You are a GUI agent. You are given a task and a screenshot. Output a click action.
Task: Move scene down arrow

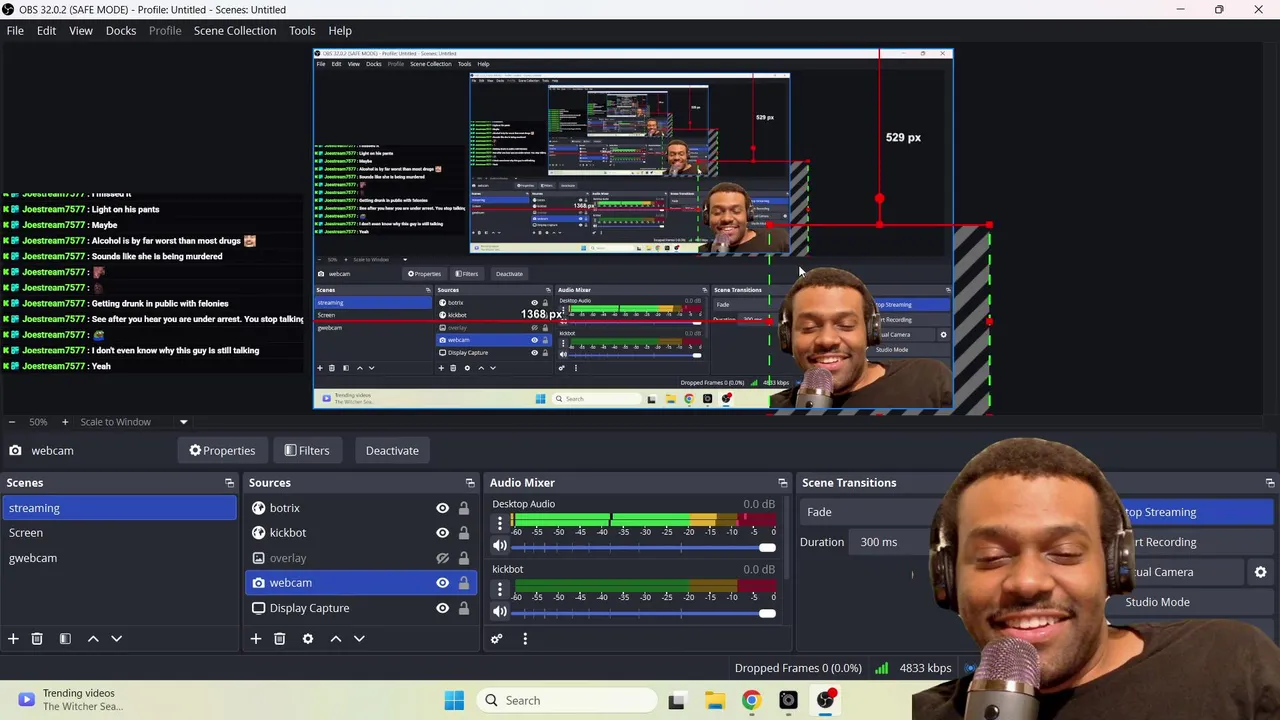tap(116, 638)
